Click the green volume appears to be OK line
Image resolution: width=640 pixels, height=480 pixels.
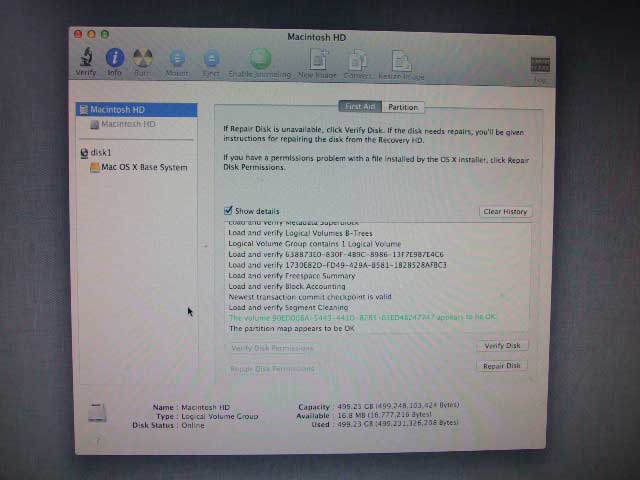pyautogui.click(x=362, y=317)
